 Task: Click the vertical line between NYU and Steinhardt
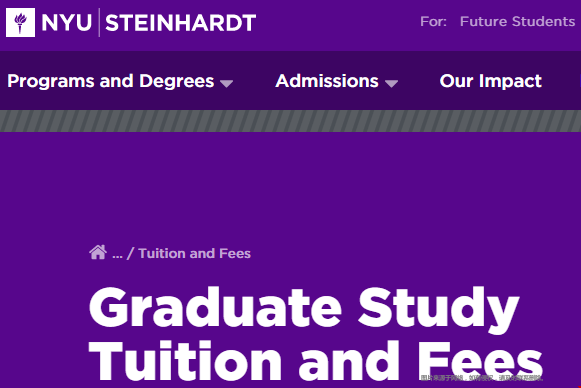point(99,23)
